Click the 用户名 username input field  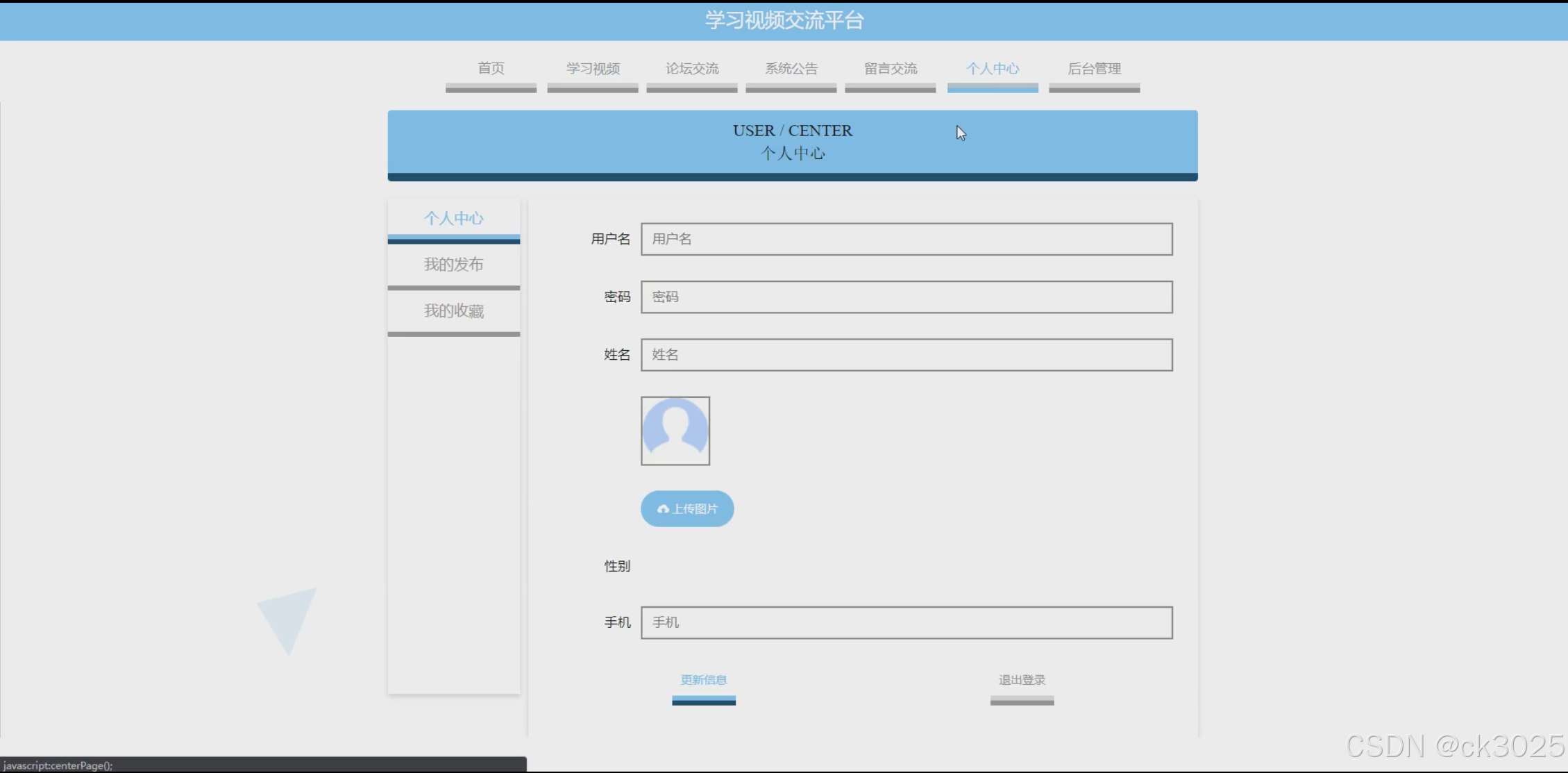coord(906,239)
